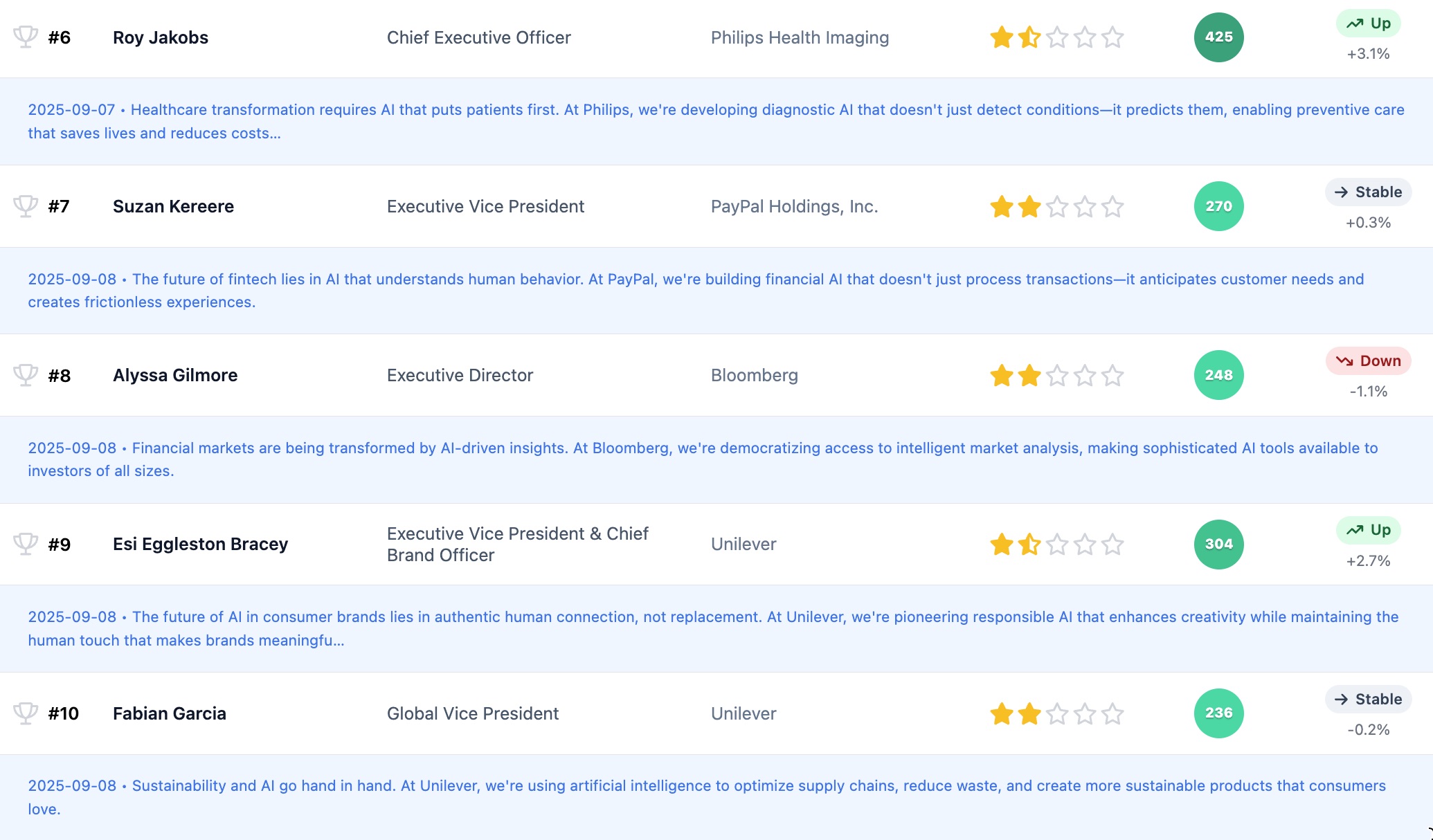Image resolution: width=1433 pixels, height=840 pixels.
Task: Open Suzan Kereere's name link
Action: [173, 206]
